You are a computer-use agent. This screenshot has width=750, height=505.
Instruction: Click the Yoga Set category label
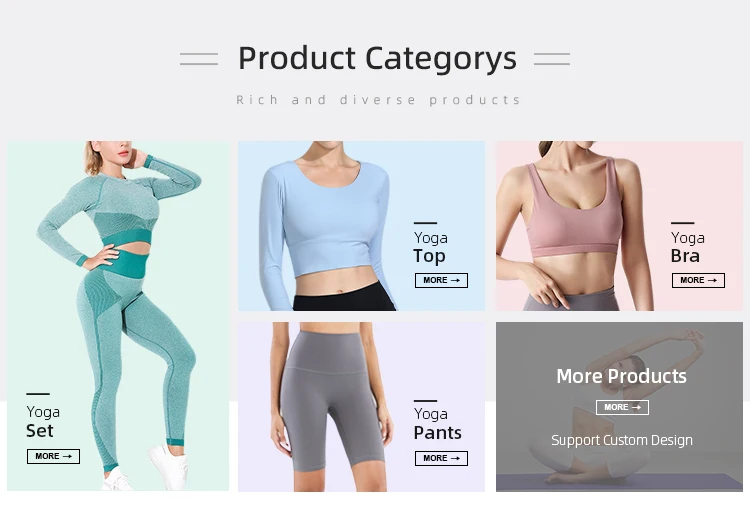coord(43,421)
